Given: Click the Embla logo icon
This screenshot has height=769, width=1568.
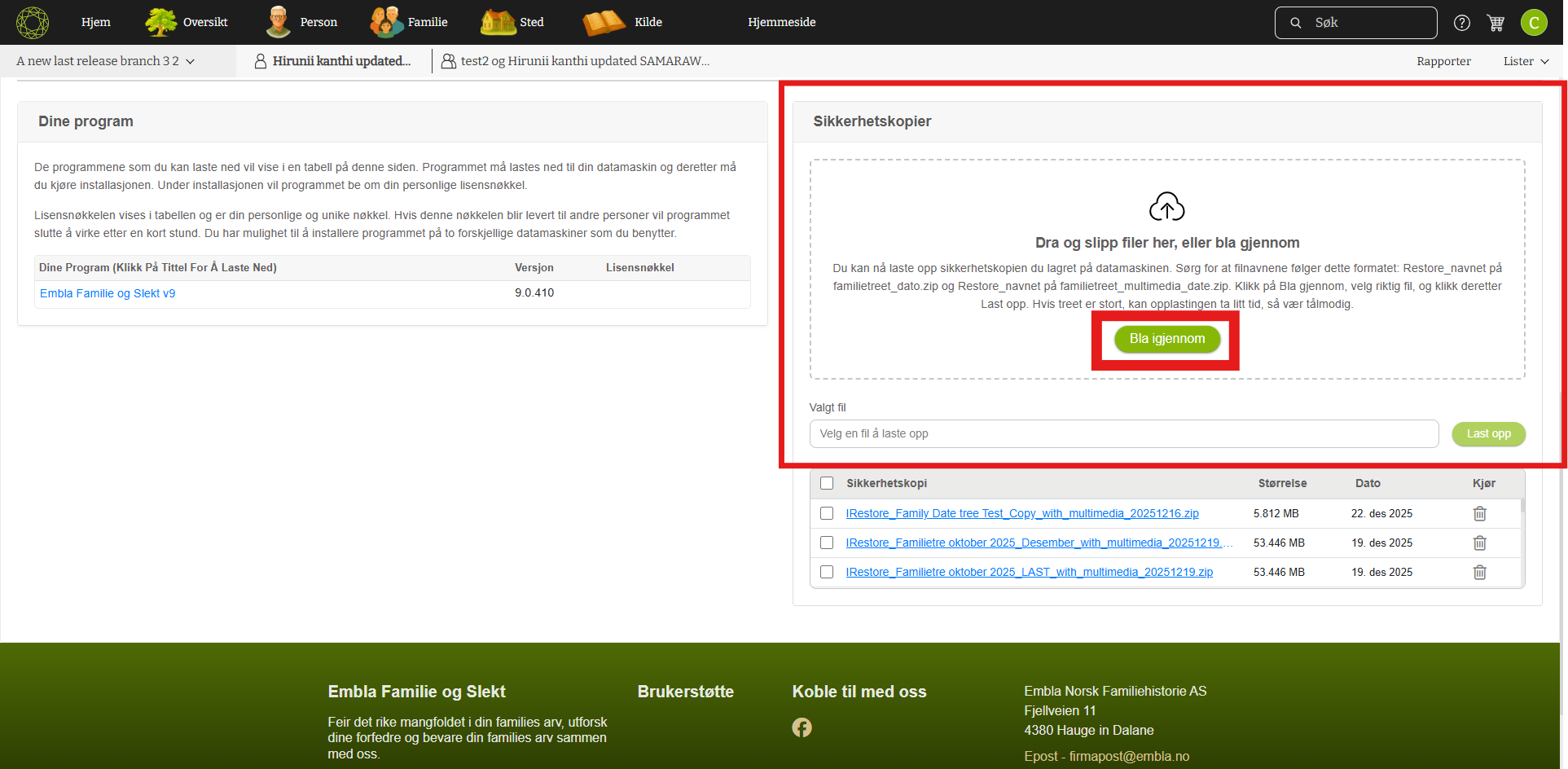Looking at the screenshot, I should 33,22.
